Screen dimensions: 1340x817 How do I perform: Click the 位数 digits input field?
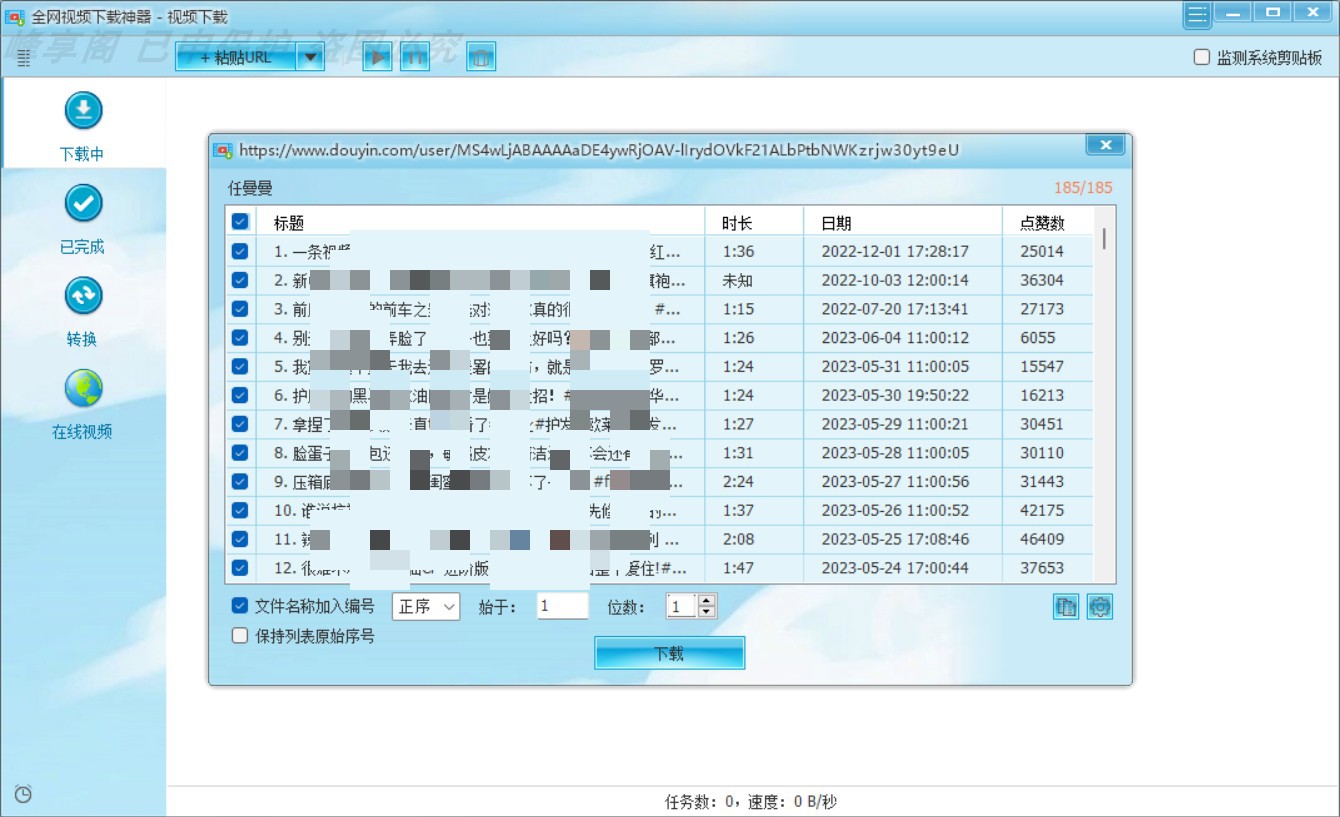coord(682,606)
